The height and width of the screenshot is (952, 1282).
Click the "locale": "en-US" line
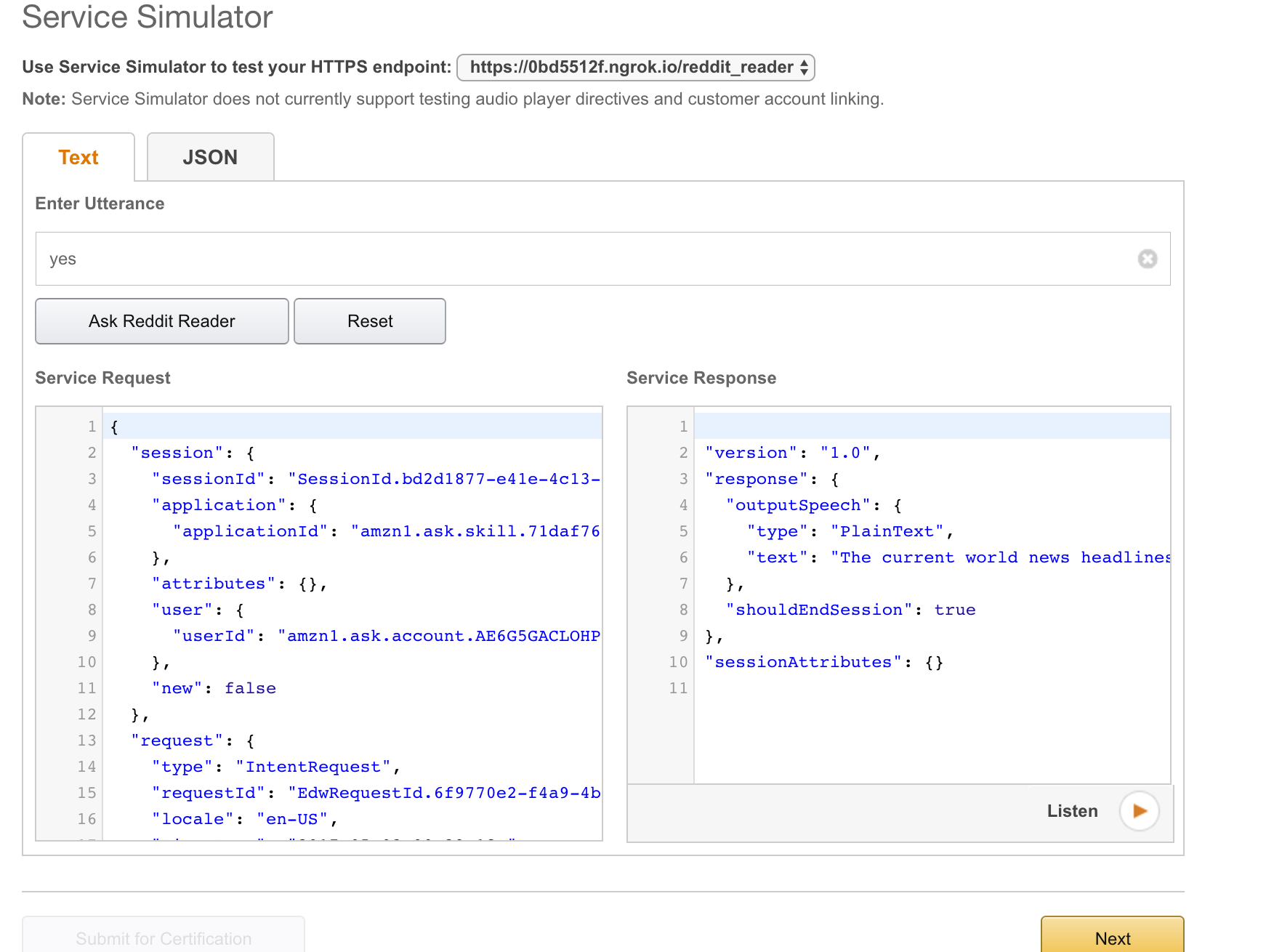pos(245,819)
